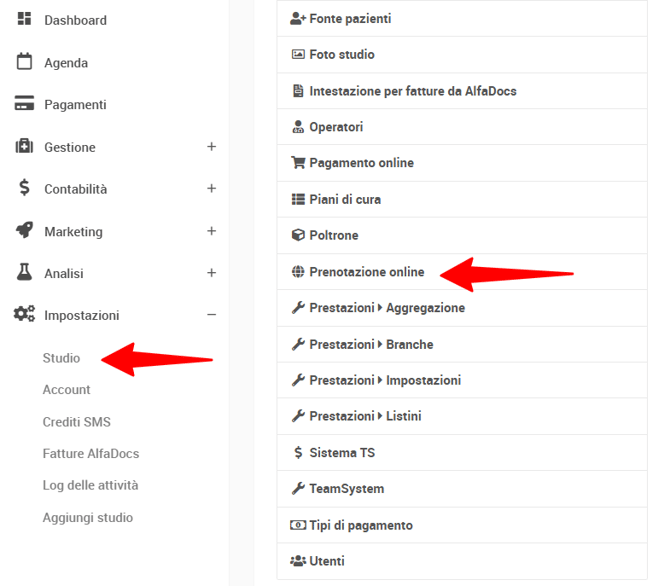The width and height of the screenshot is (670, 586).
Task: Click the Impostazioni gears icon
Action: [x=24, y=315]
